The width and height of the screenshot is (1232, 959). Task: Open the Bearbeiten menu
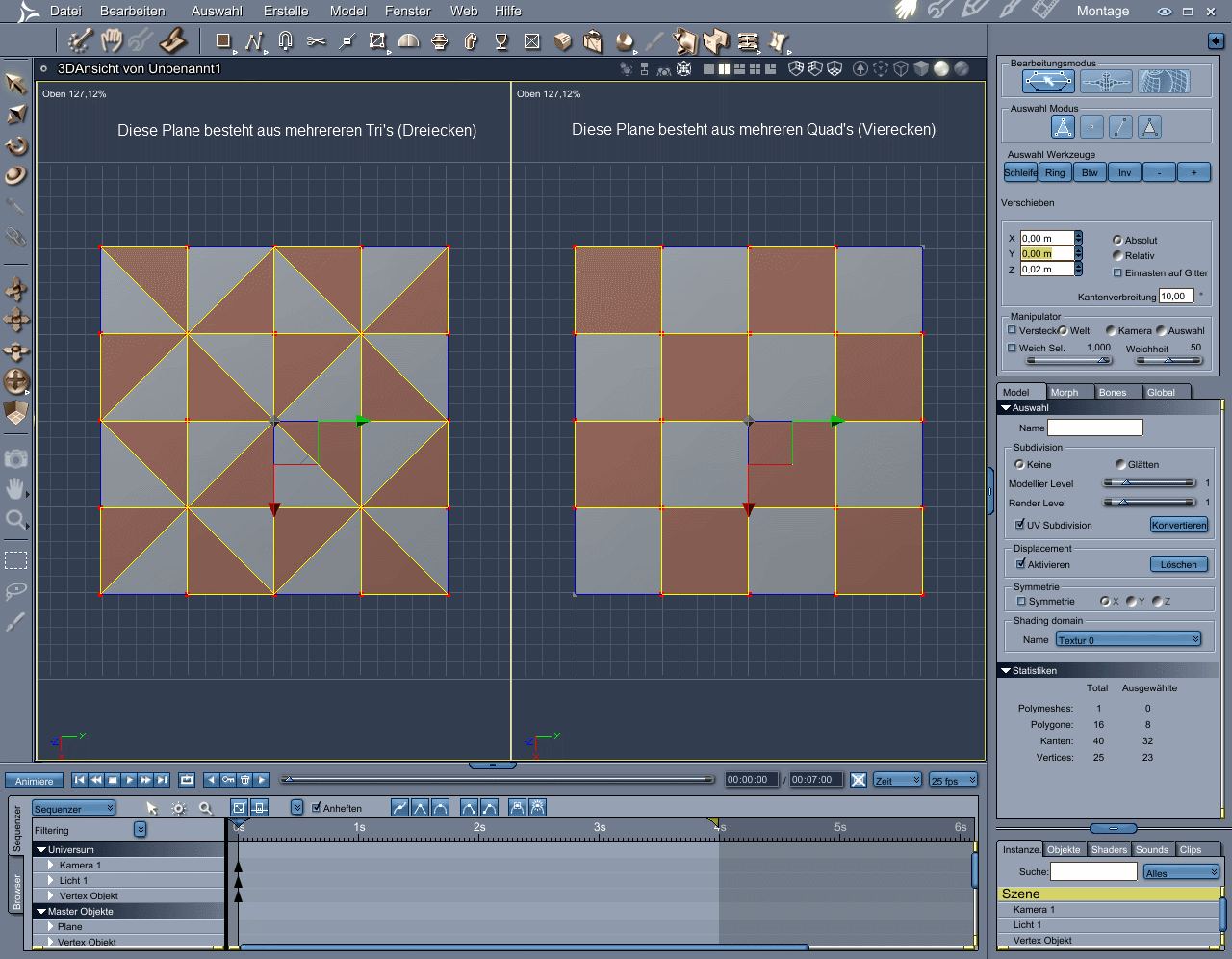coord(133,12)
